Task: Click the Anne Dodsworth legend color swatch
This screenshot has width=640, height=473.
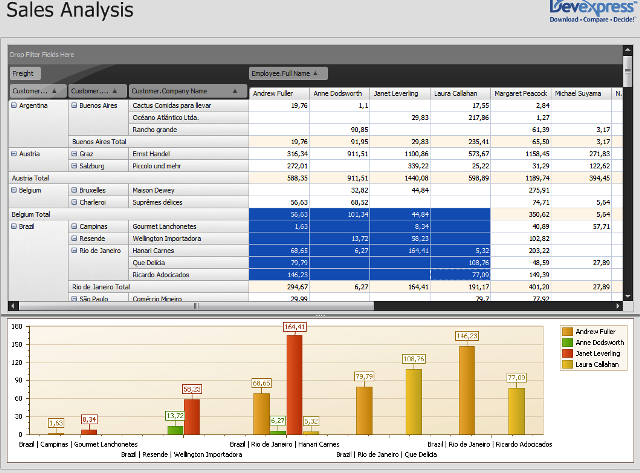Action: (567, 342)
